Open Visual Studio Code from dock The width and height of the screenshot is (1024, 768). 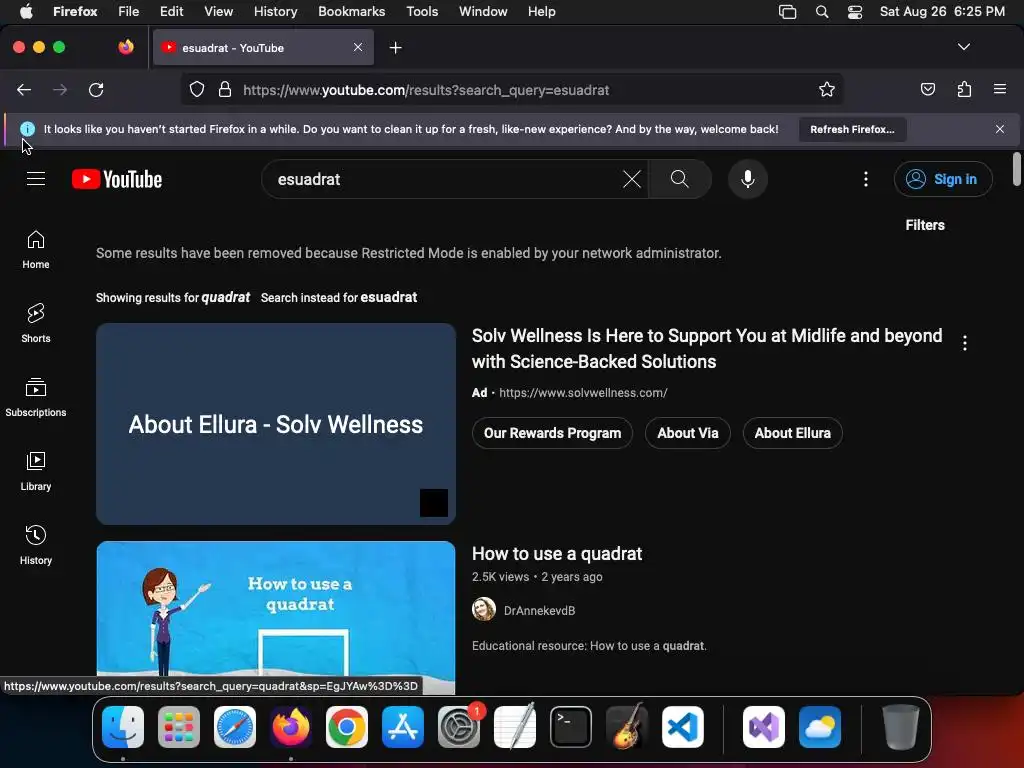(x=682, y=727)
